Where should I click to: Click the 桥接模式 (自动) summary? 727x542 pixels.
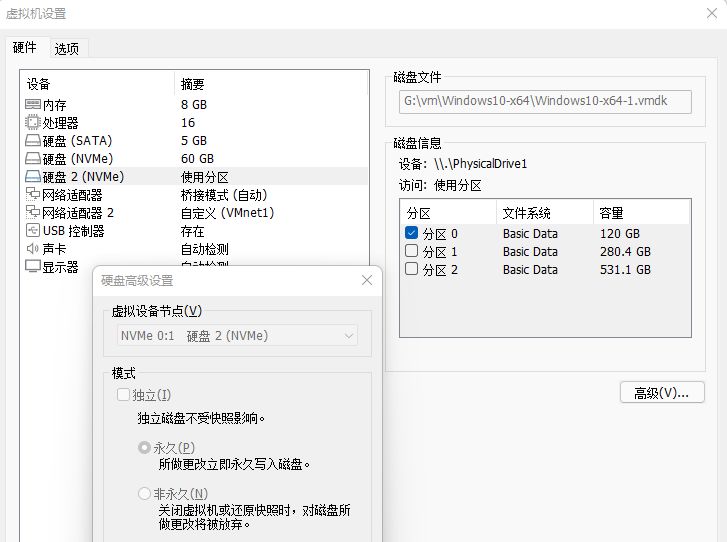(224, 195)
